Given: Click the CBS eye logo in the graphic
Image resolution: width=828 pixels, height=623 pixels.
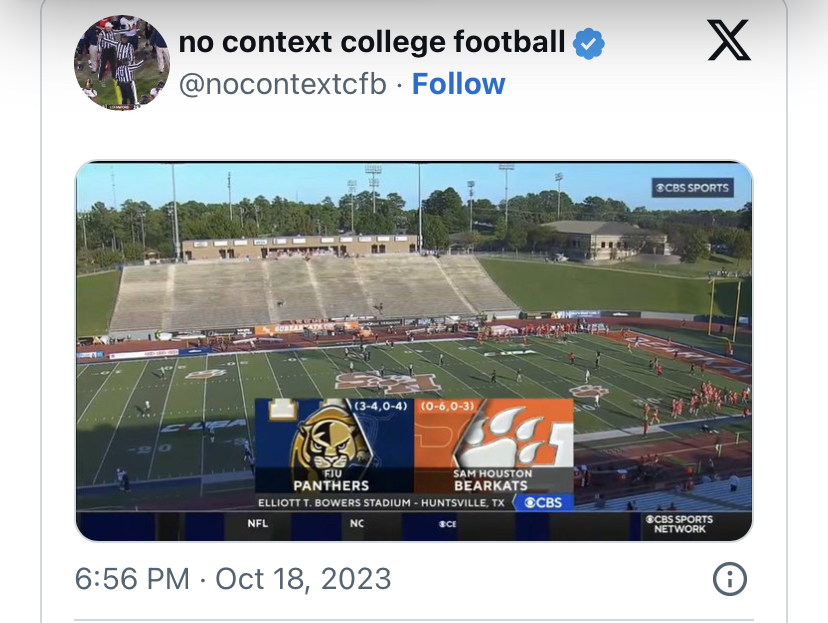Looking at the screenshot, I should tap(544, 502).
